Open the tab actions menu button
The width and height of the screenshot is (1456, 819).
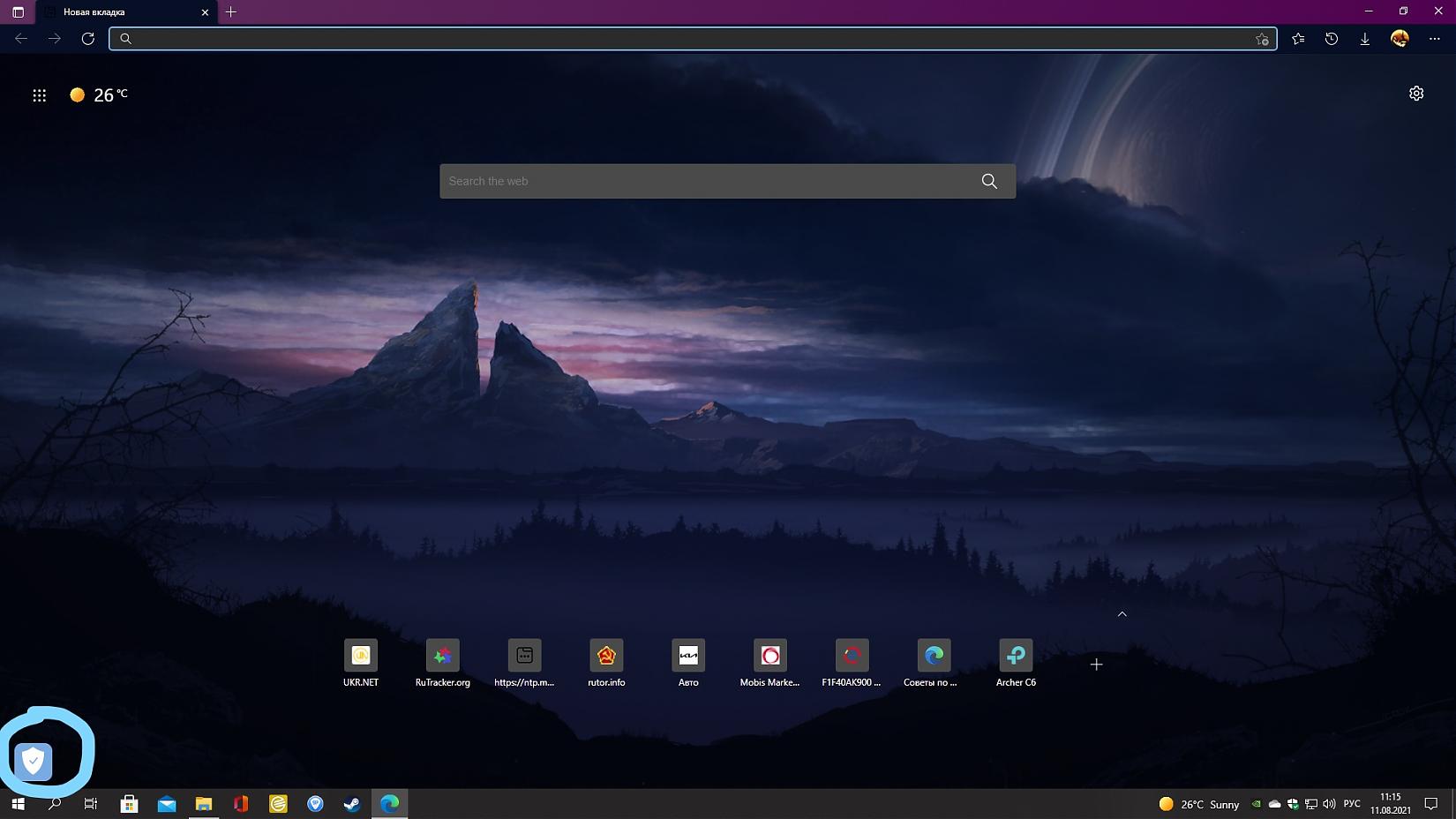click(18, 12)
